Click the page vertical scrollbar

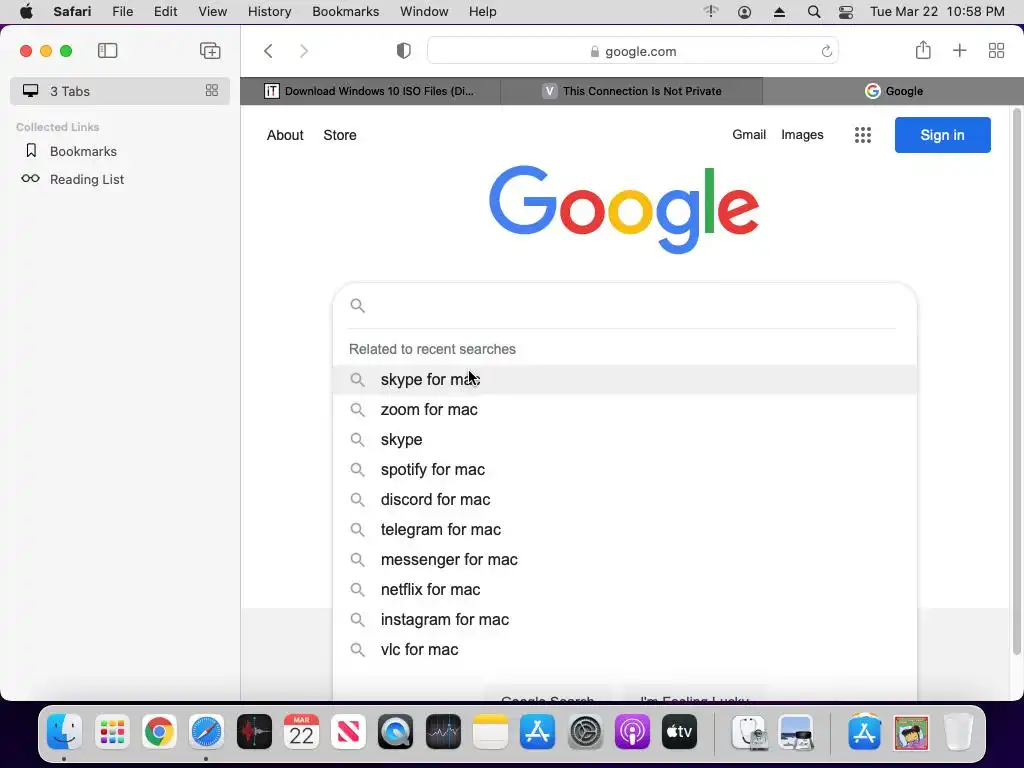click(1016, 382)
